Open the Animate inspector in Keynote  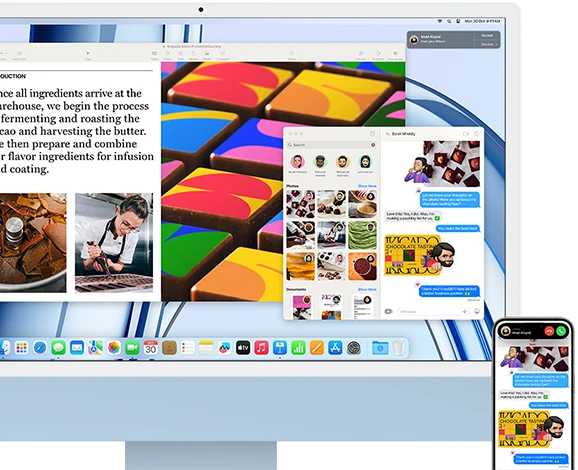pyautogui.click(x=378, y=55)
